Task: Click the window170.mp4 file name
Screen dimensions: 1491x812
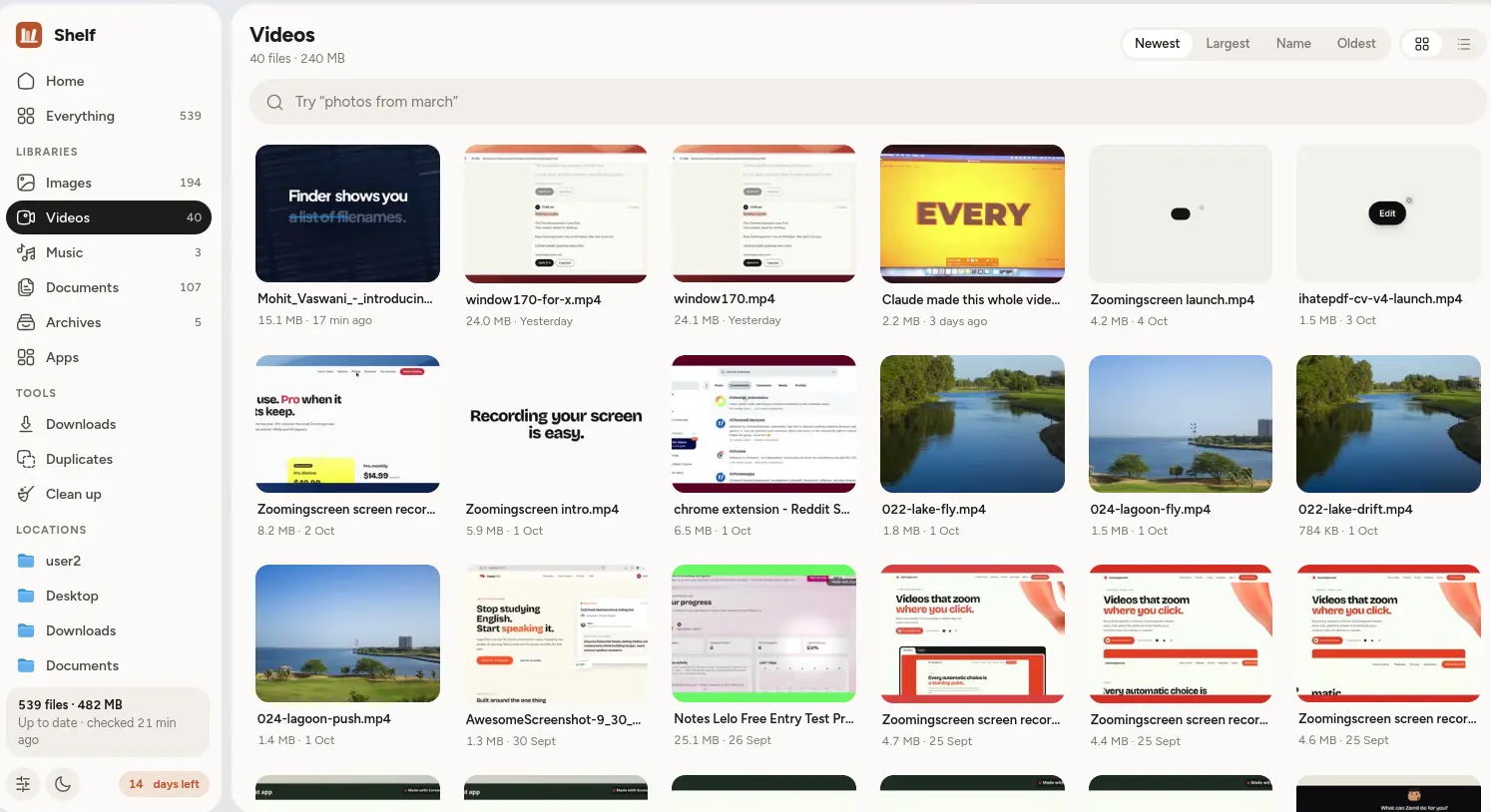Action: (725, 298)
